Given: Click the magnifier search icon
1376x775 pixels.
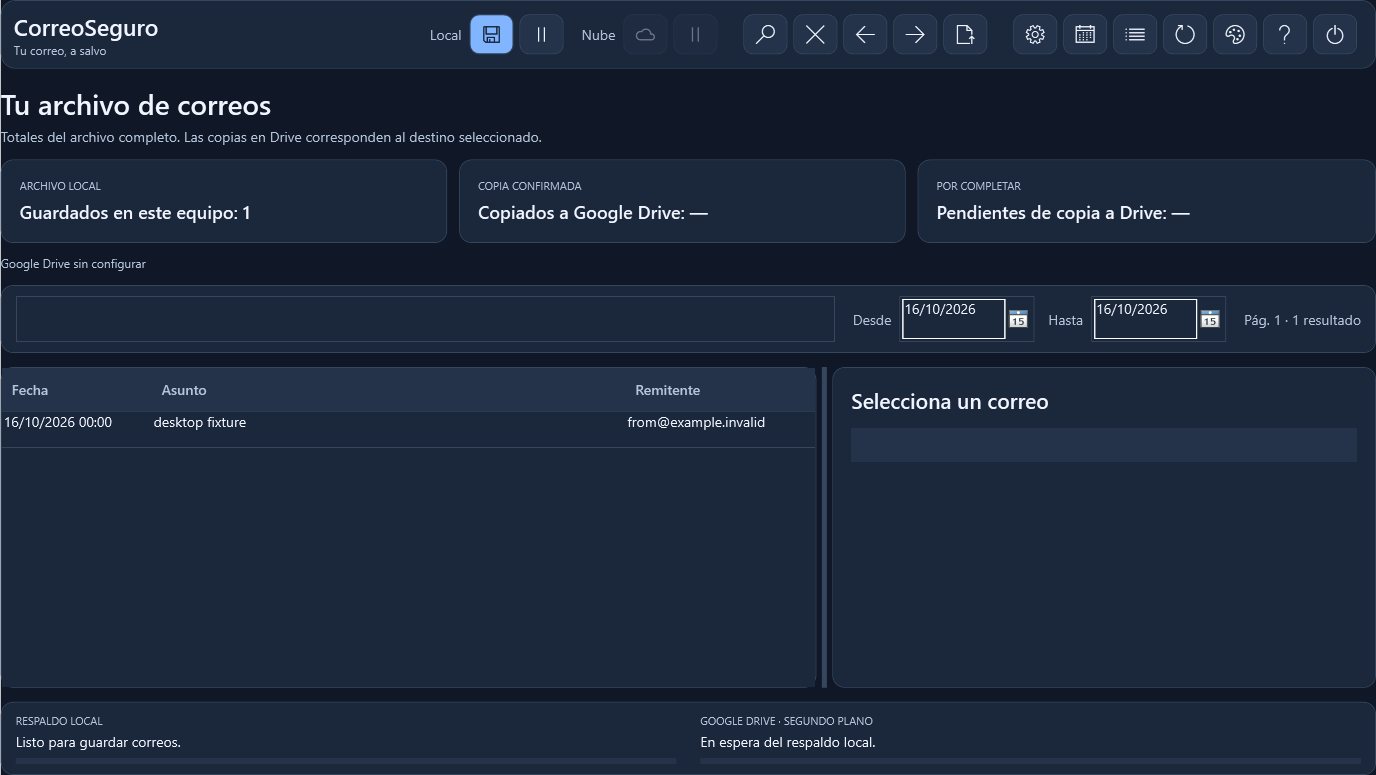Looking at the screenshot, I should 765,35.
